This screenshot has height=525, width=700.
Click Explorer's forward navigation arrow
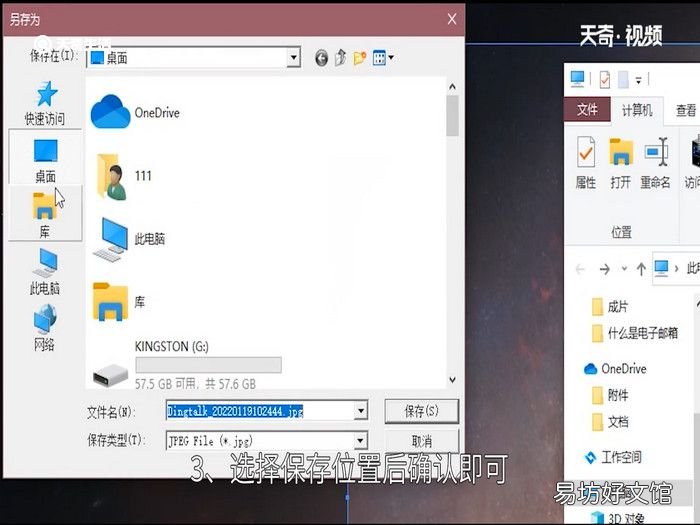tap(604, 269)
